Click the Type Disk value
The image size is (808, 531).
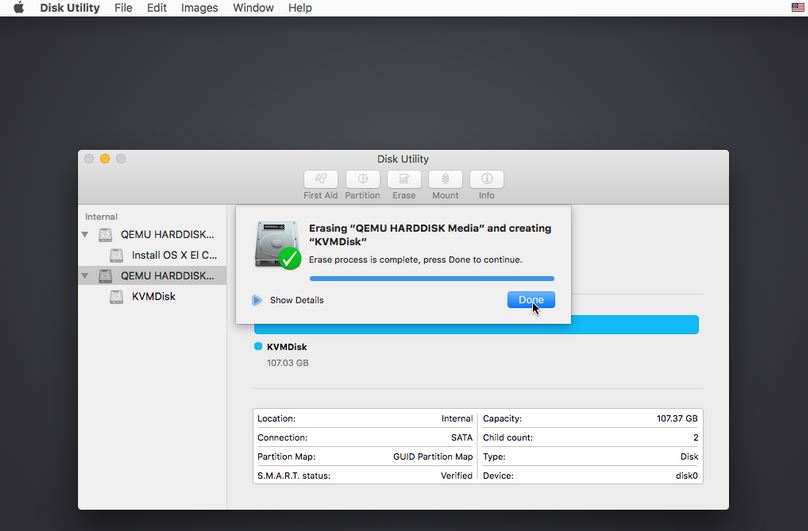tap(689, 457)
